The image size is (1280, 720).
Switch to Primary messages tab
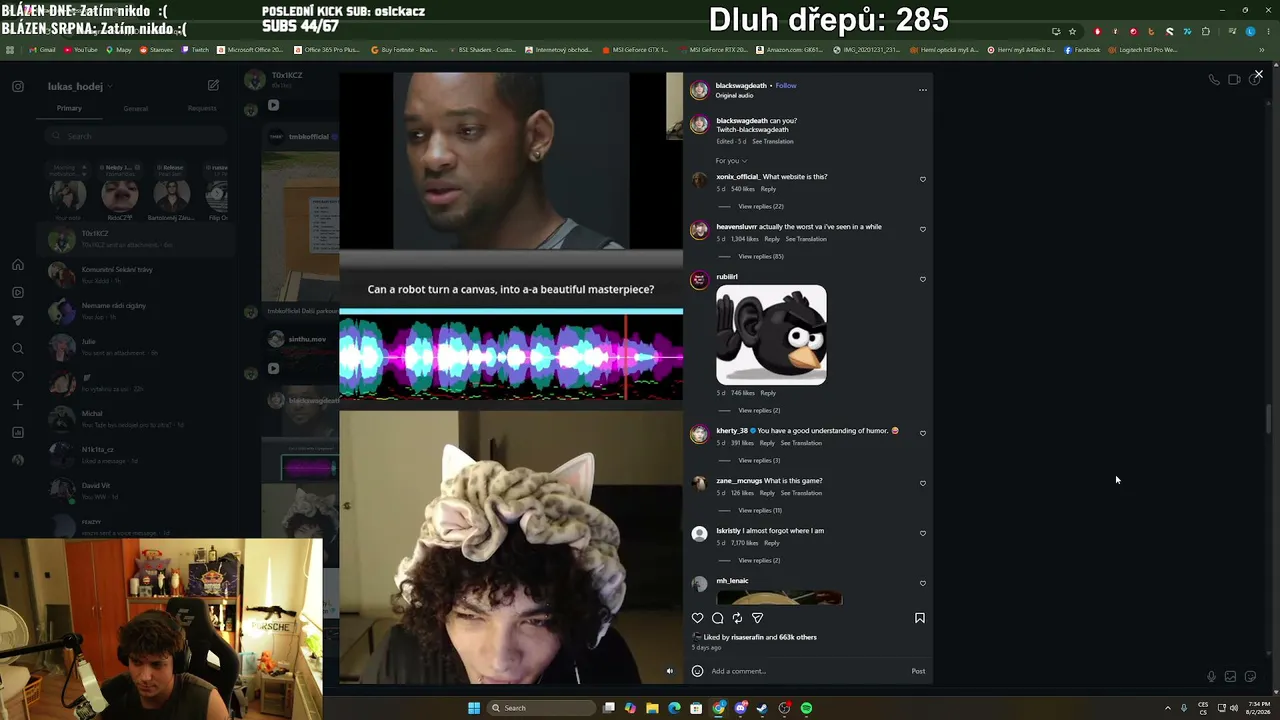[69, 108]
